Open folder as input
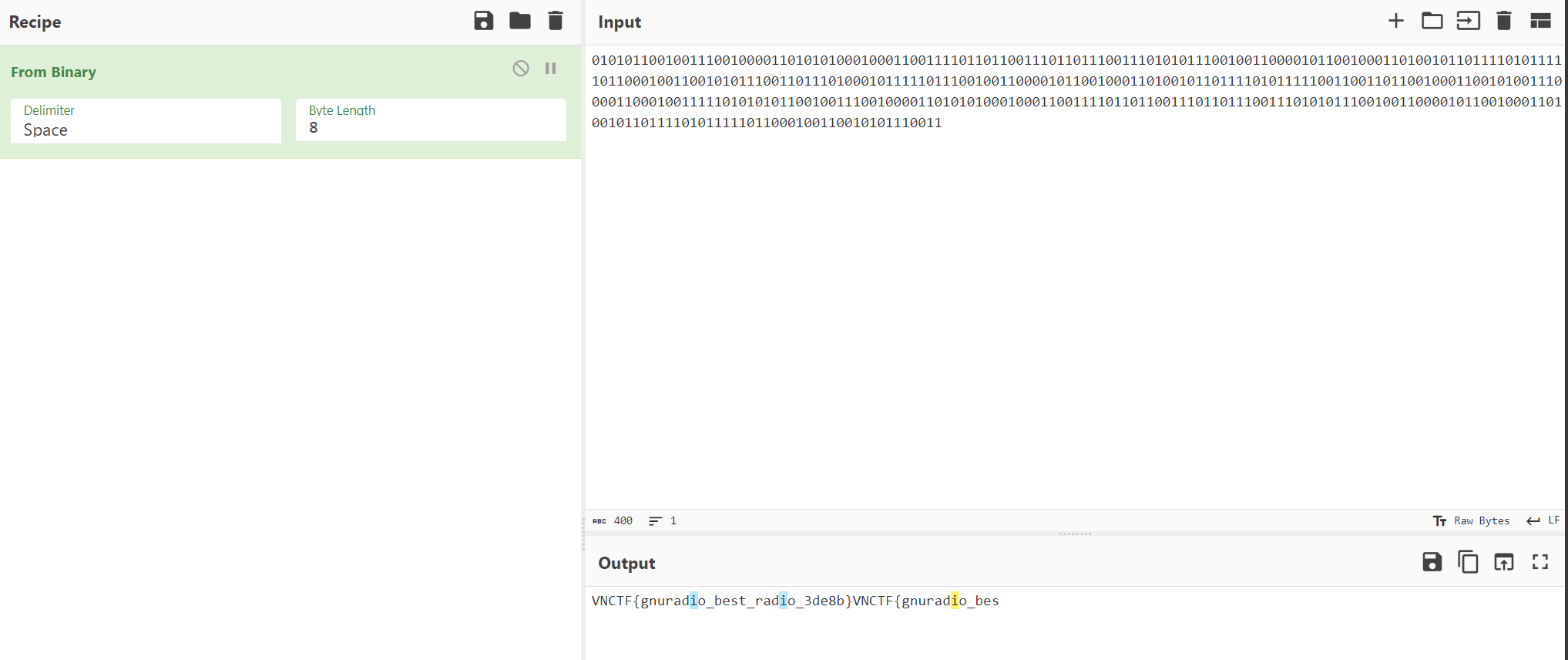Screen dimensions: 1568x660 1432,21
